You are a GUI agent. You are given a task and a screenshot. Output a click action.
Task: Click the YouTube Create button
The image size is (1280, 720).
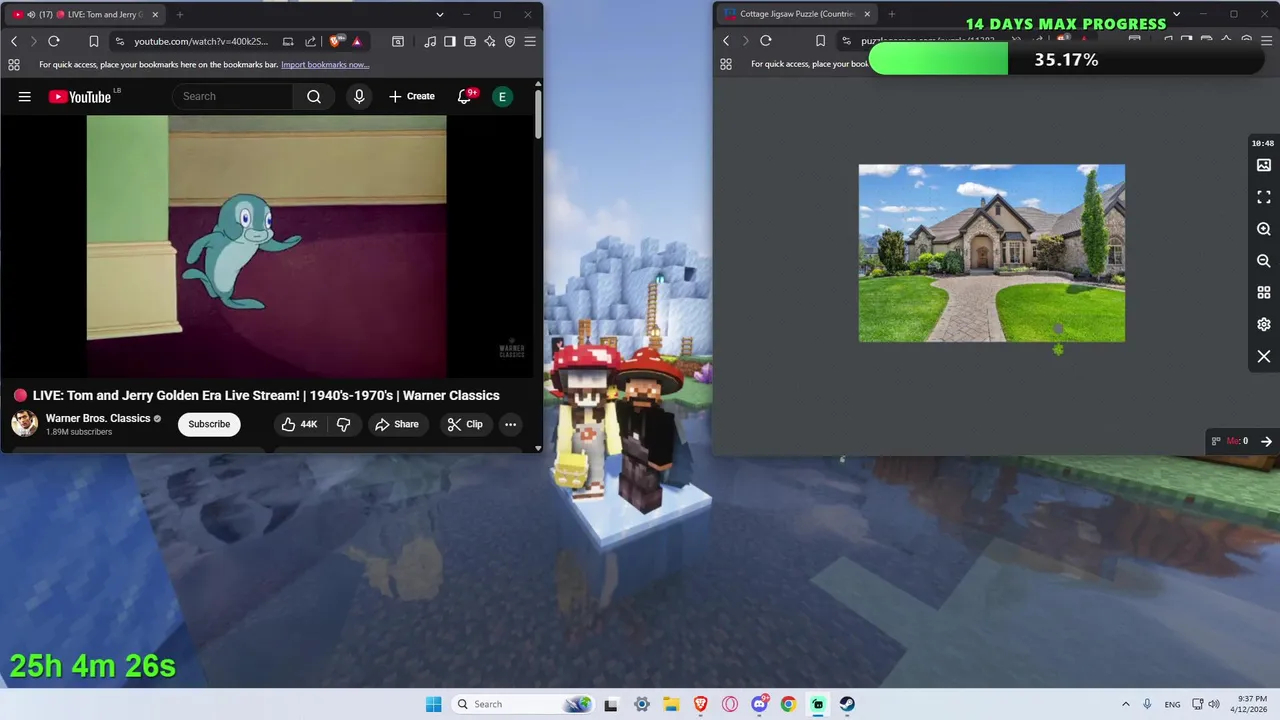click(x=412, y=97)
